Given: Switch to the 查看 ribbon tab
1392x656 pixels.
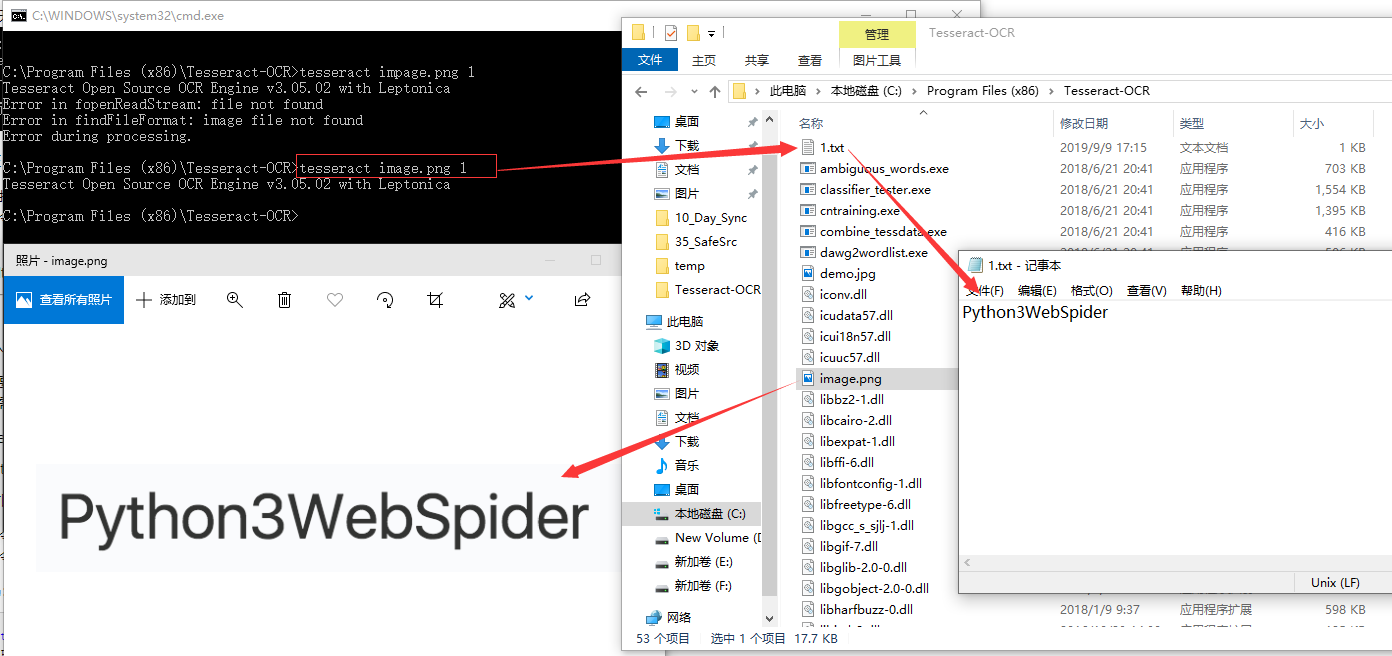Looking at the screenshot, I should pos(810,60).
